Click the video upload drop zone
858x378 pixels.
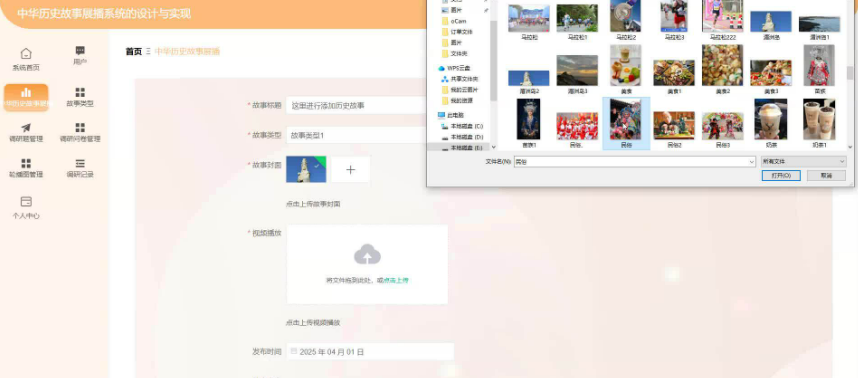367,264
